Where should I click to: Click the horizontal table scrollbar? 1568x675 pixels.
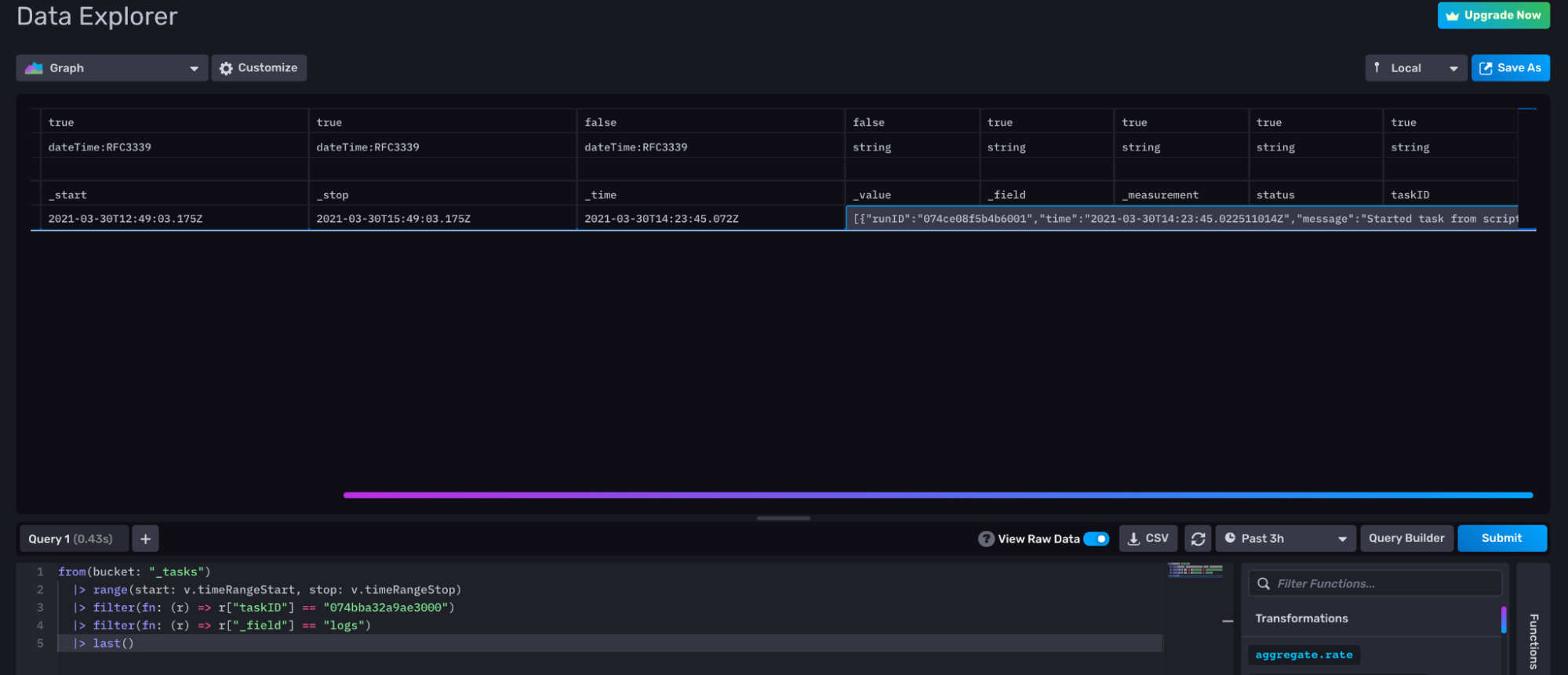pyautogui.click(x=937, y=495)
